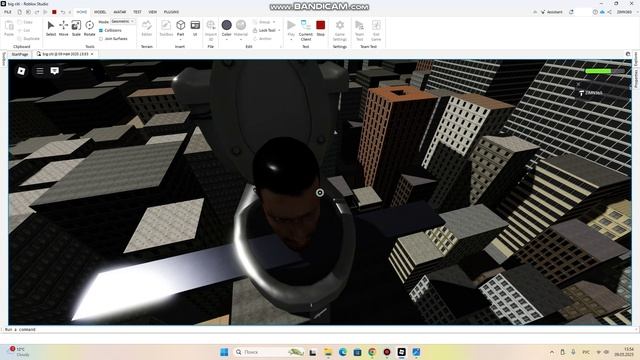Open the Material picker
This screenshot has width=640, height=360.
coord(241,25)
